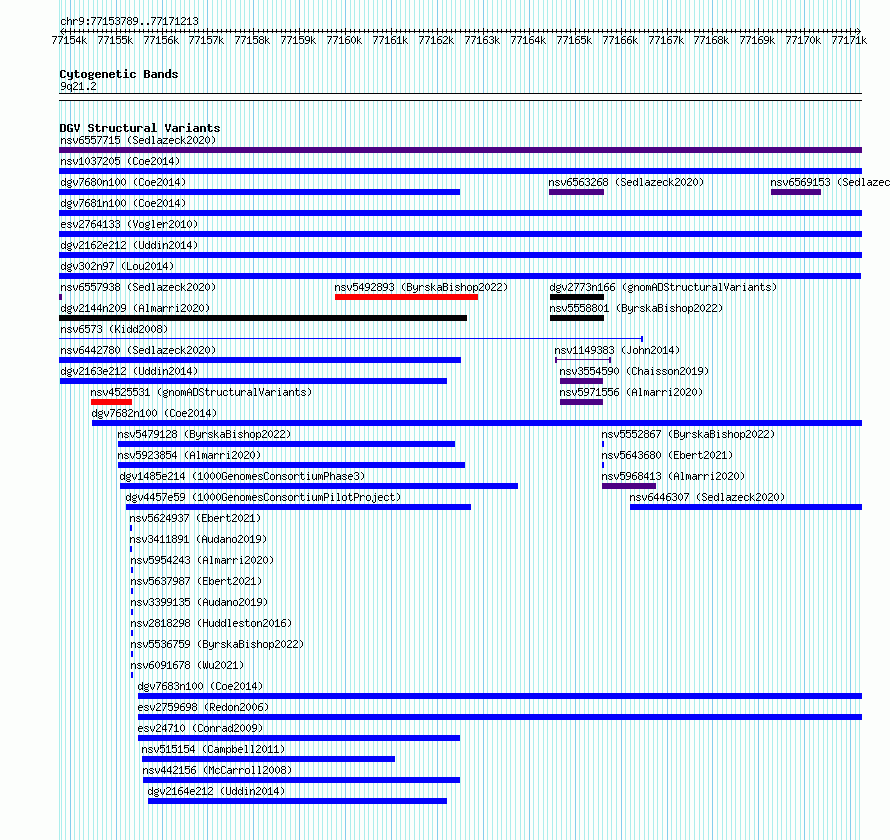Open dgv2773n166 (gnomADStructuralVariants) label
Screen dimensions: 890x840
click(663, 287)
